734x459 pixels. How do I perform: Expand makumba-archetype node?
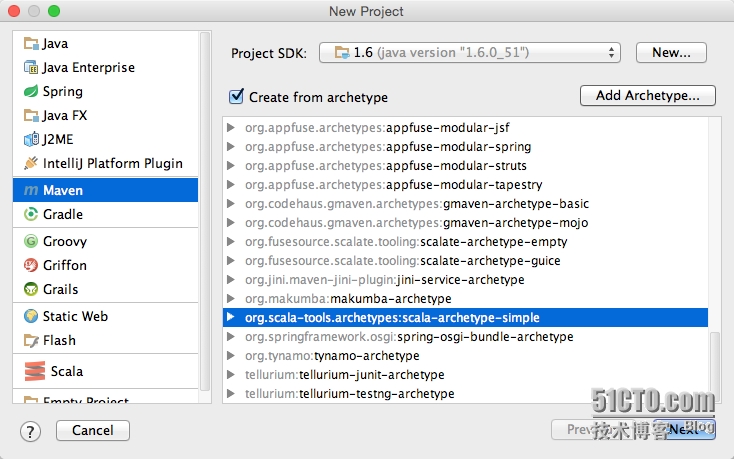[x=230, y=298]
